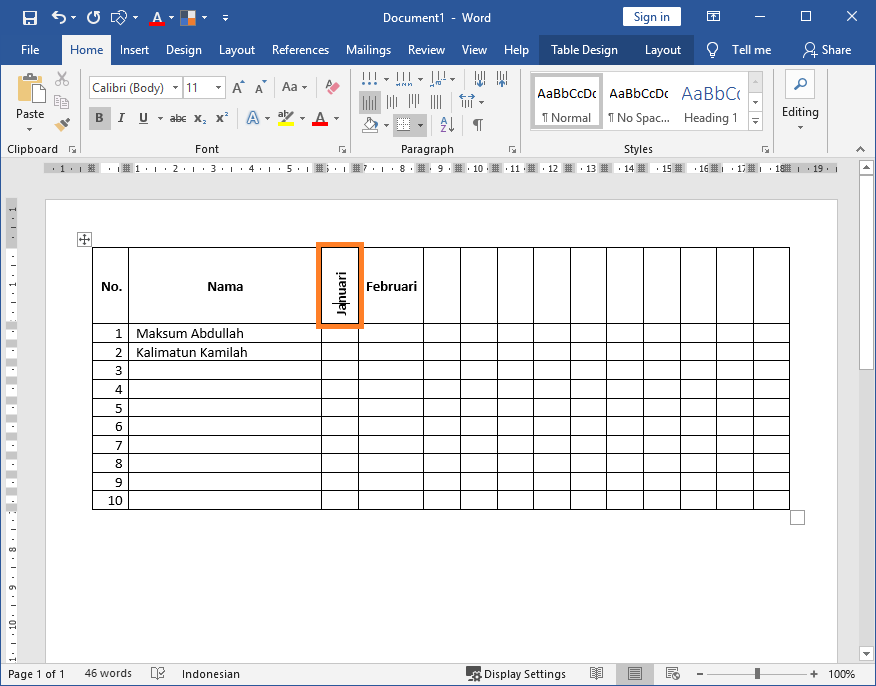876x686 pixels.
Task: Open the Borders dropdown arrow
Action: pos(420,125)
